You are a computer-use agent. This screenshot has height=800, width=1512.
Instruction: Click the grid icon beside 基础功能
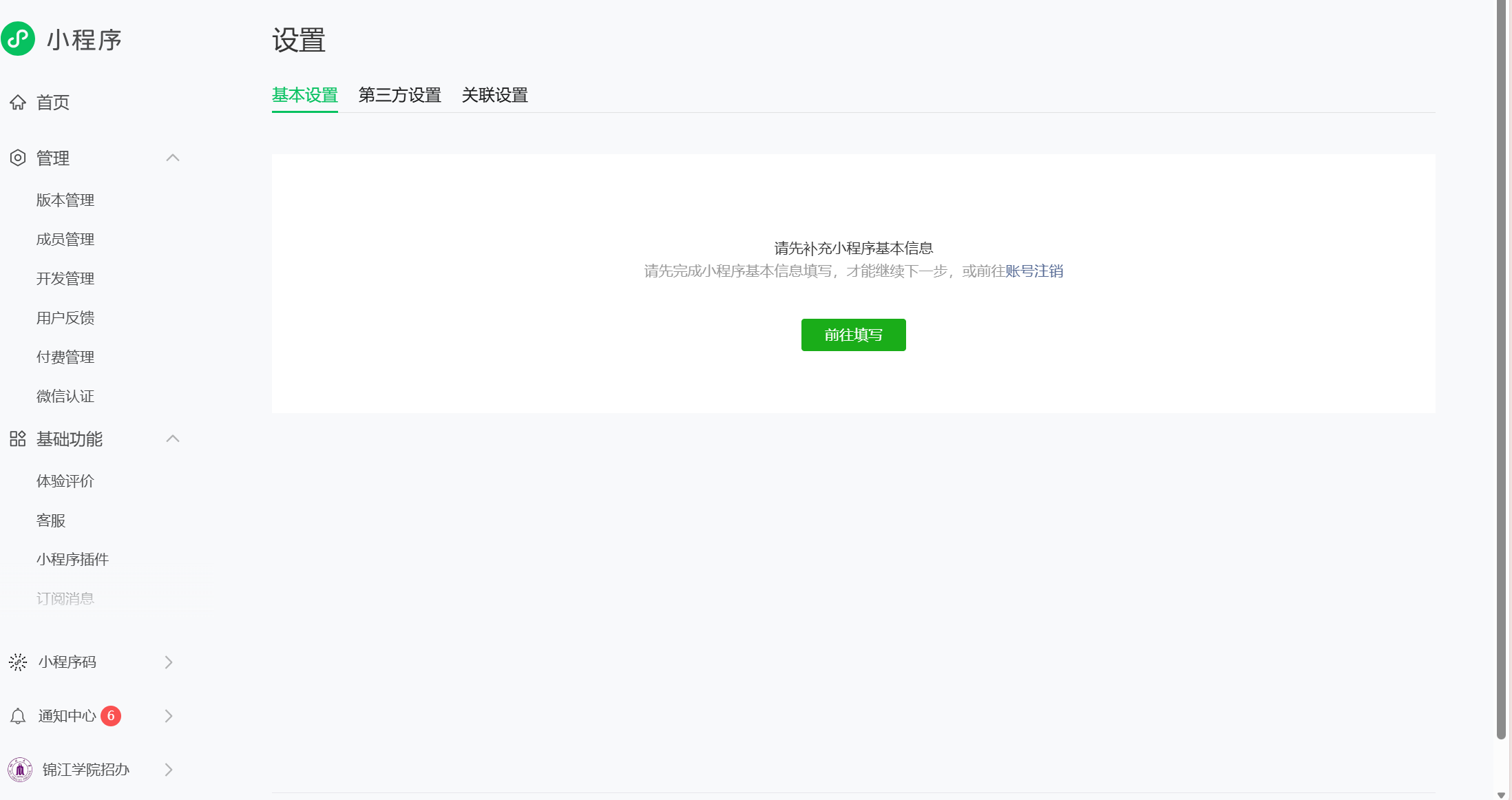coord(18,439)
